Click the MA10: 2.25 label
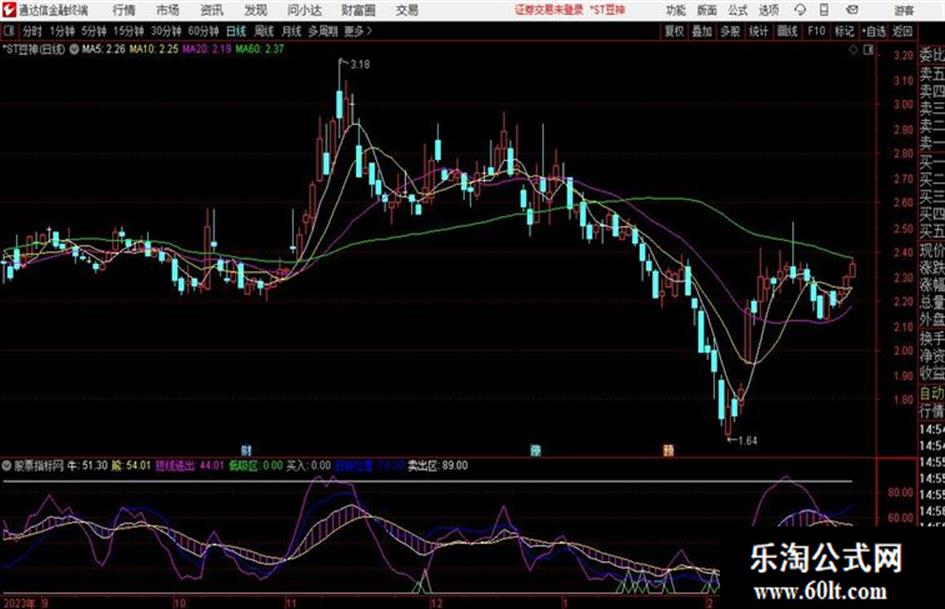Screen dimensions: 945x609 (154, 49)
